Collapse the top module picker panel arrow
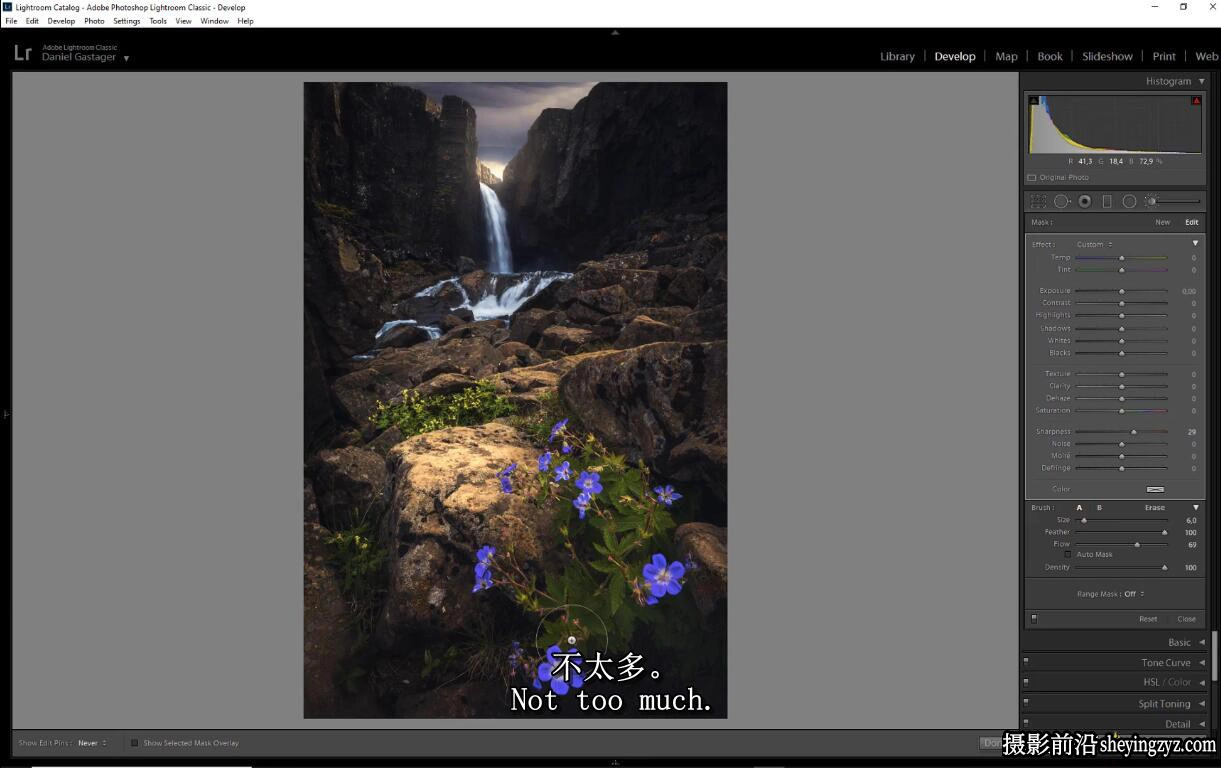The width and height of the screenshot is (1221, 768). (x=615, y=32)
